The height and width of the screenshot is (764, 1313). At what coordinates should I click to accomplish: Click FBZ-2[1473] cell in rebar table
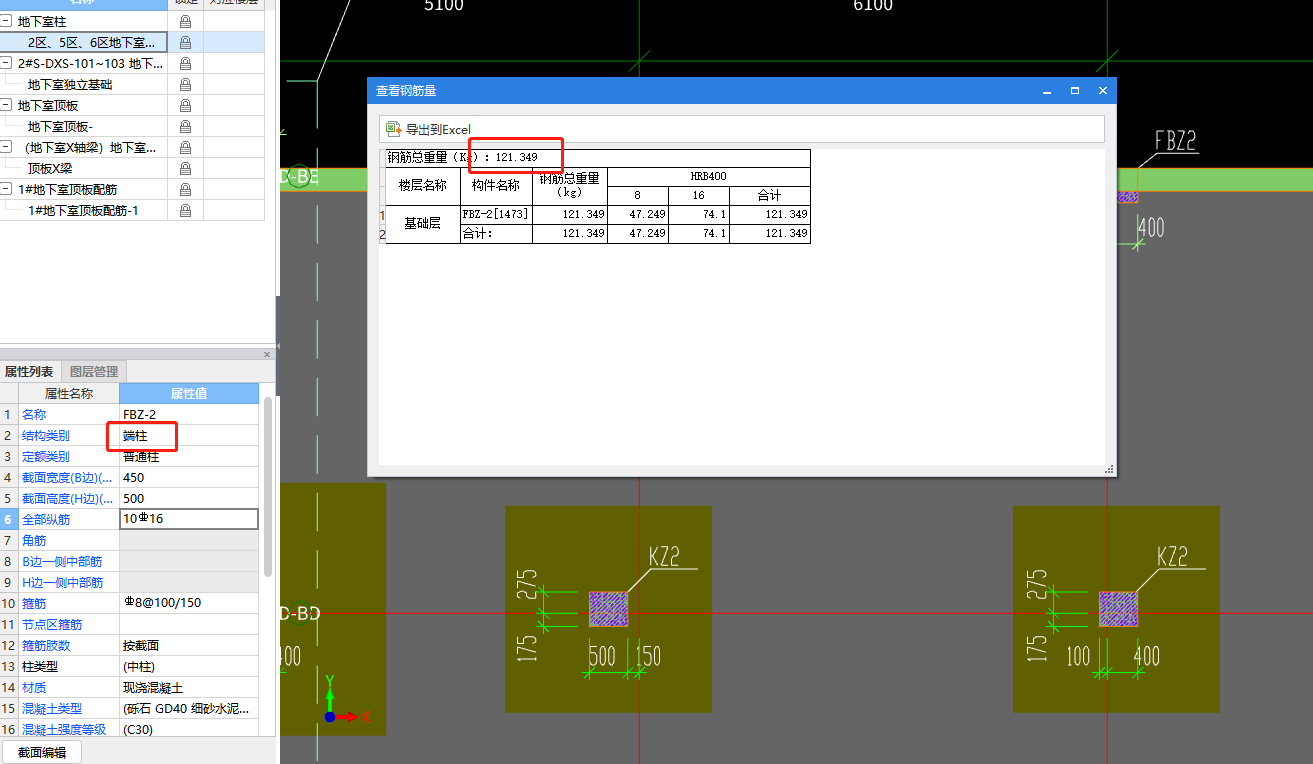pos(496,214)
